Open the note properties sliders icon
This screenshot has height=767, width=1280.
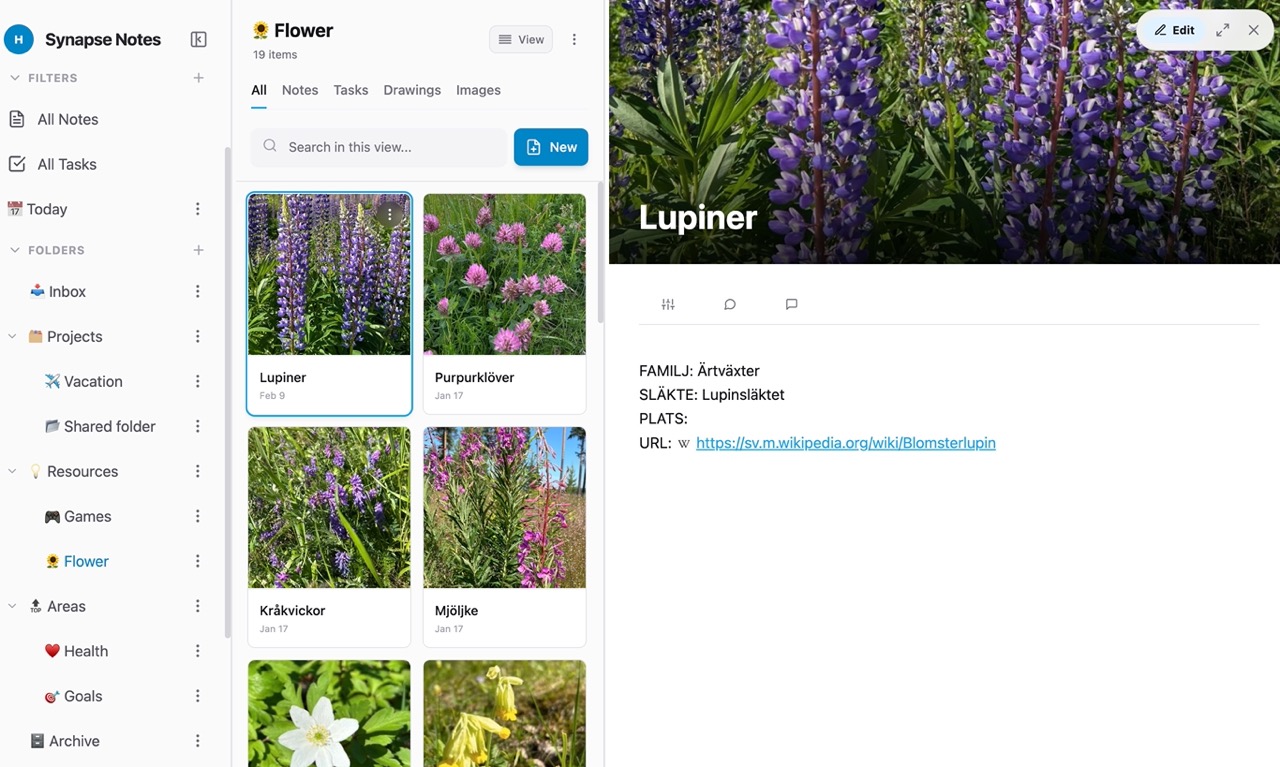click(668, 304)
